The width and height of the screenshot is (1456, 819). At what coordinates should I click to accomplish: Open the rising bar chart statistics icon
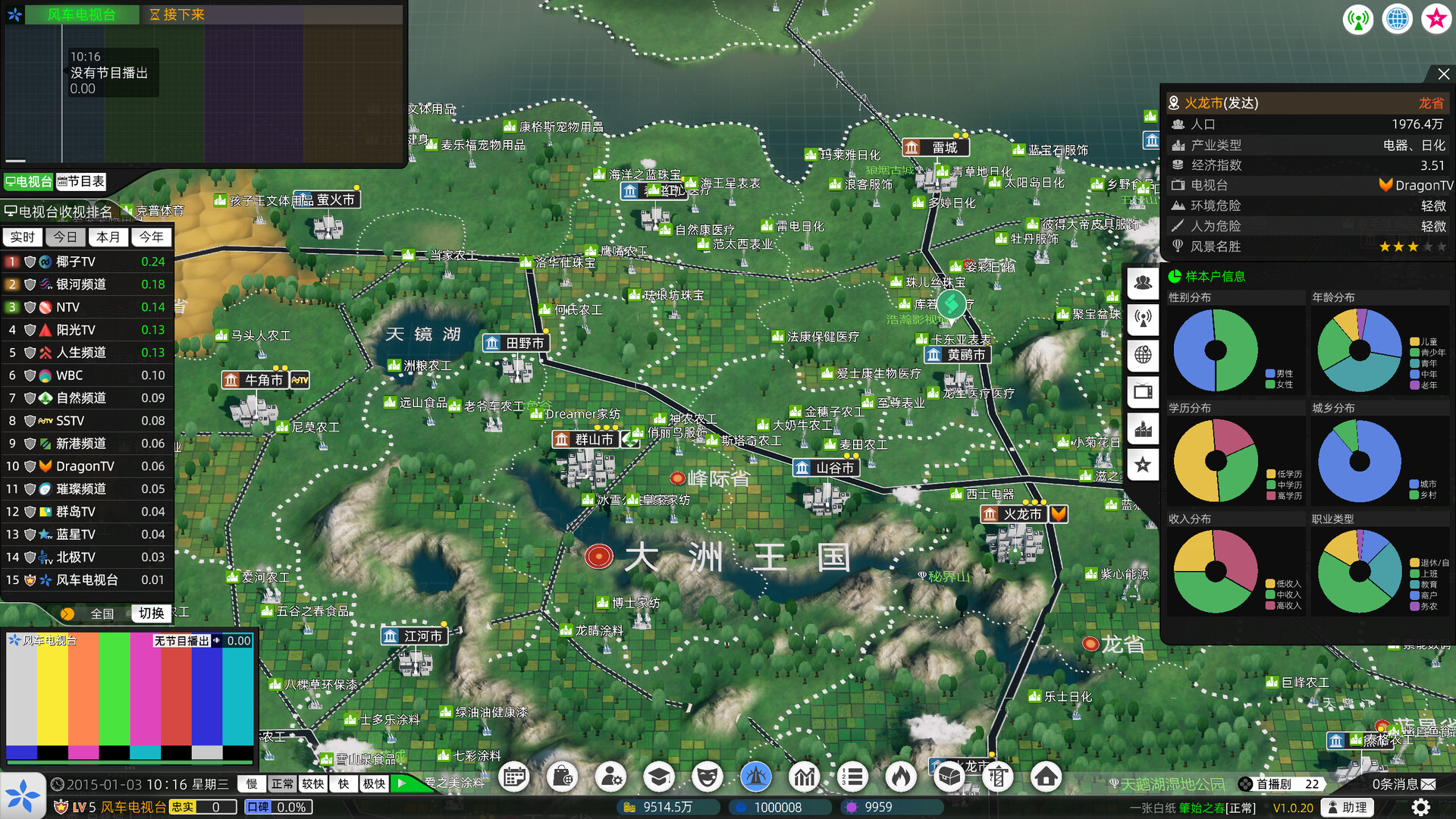coord(805,777)
